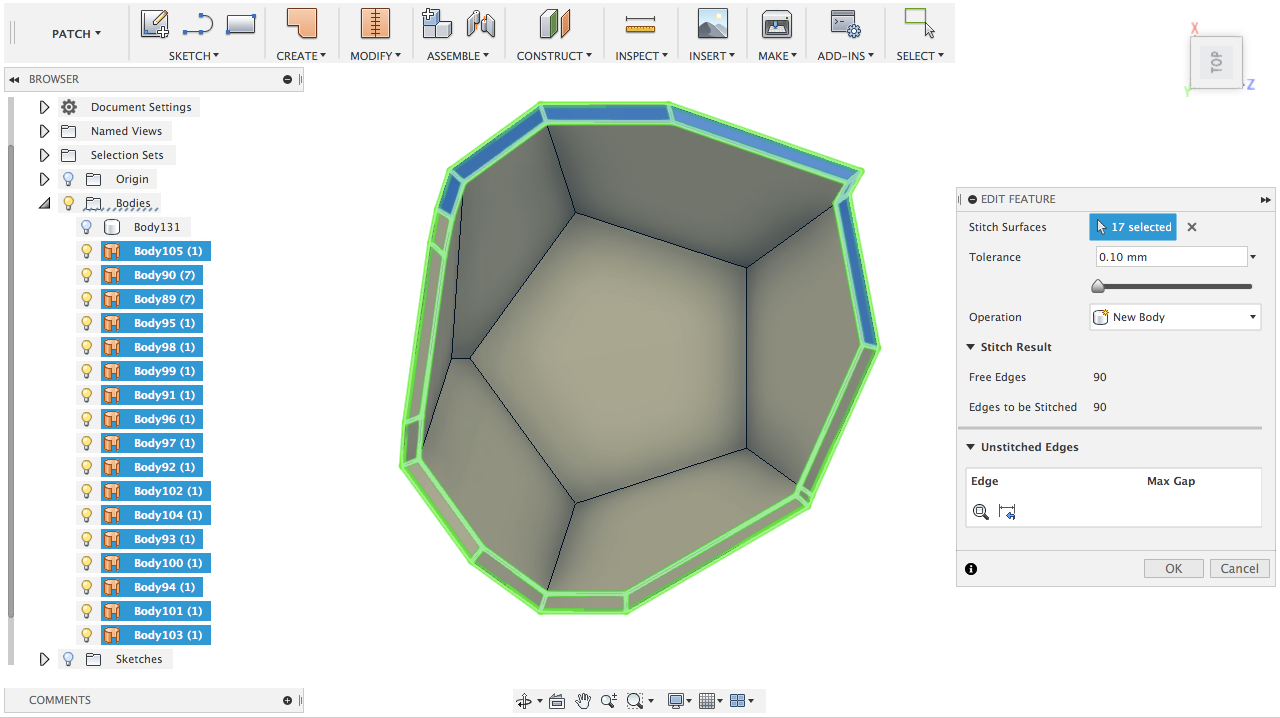Collapse the Stitch Result section
This screenshot has height=718, width=1280.
pyautogui.click(x=971, y=347)
